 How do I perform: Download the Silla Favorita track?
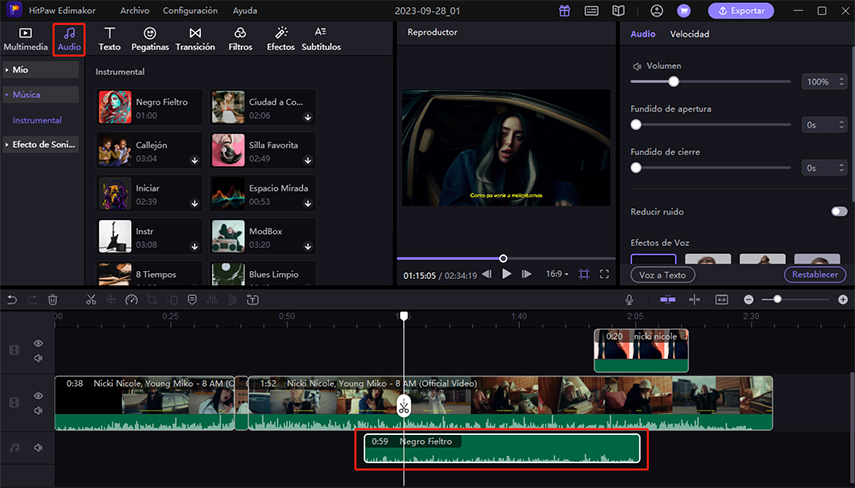coord(308,160)
